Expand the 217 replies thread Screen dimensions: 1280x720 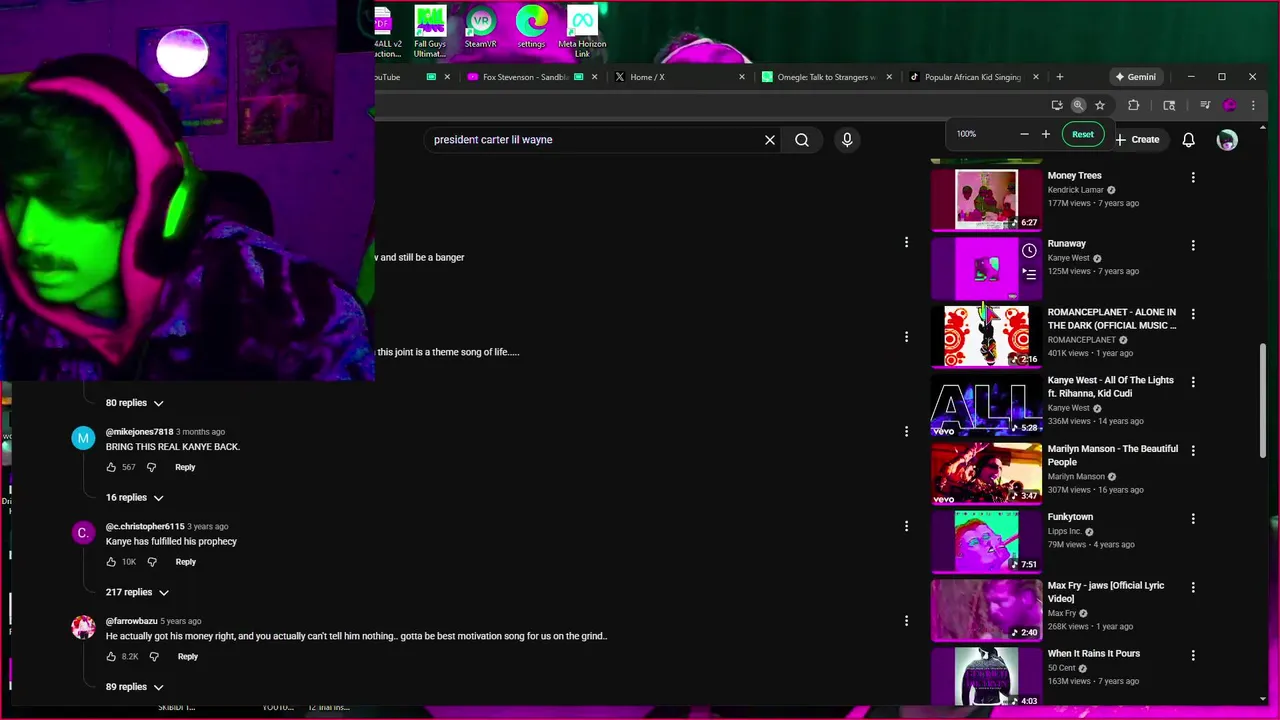[137, 593]
